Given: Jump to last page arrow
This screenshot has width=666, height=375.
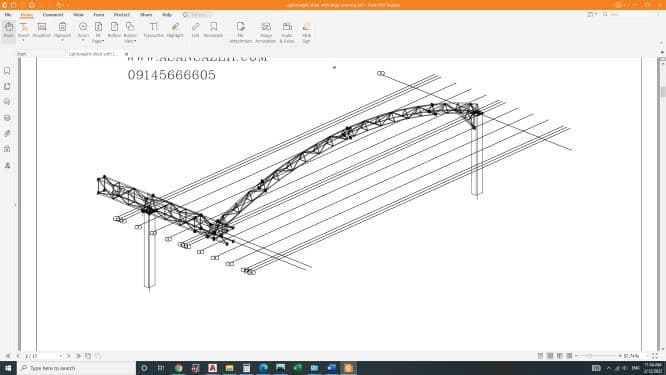Looking at the screenshot, I should click(79, 356).
